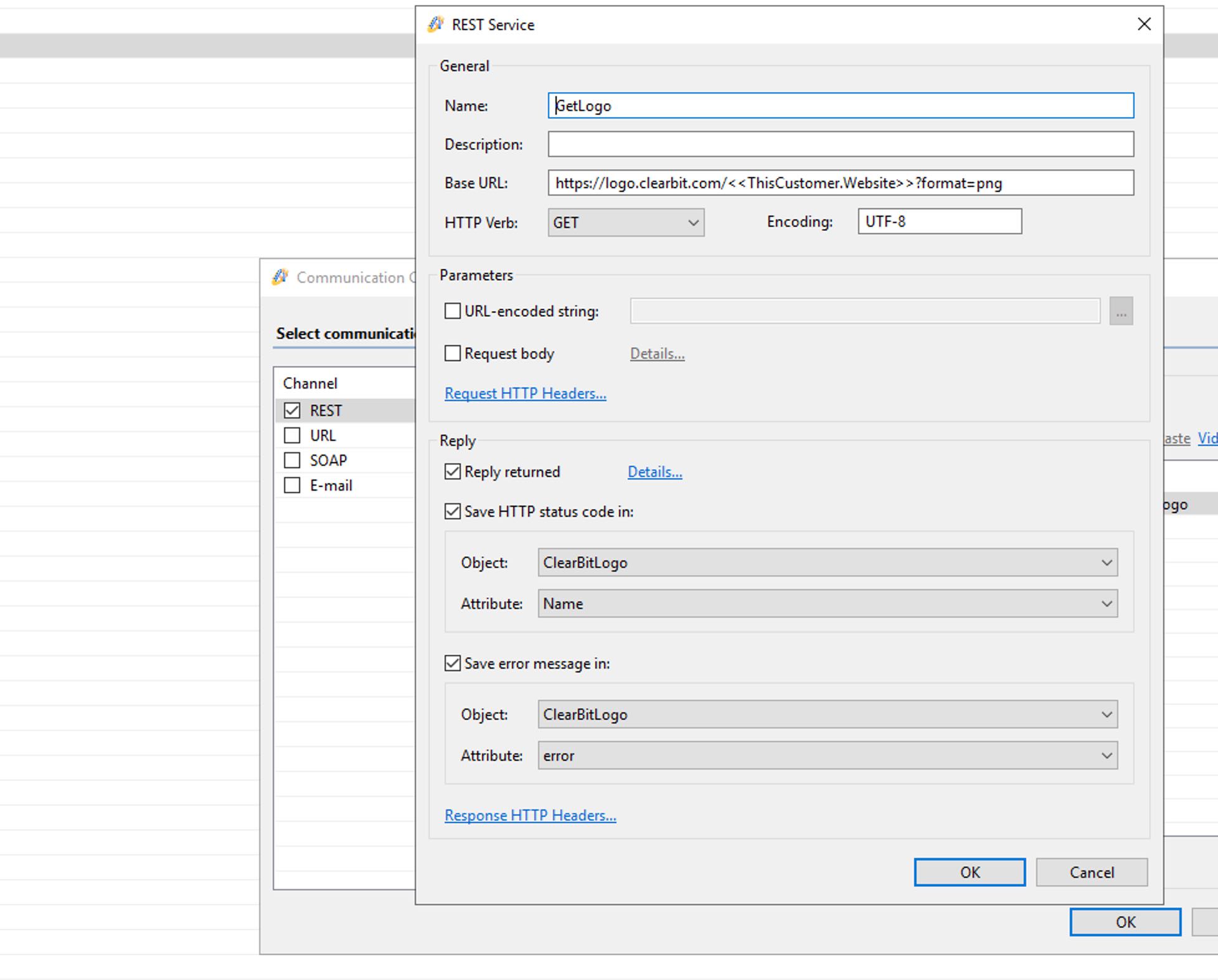Expand the status code Attribute dropdown showing Name

coord(828,603)
